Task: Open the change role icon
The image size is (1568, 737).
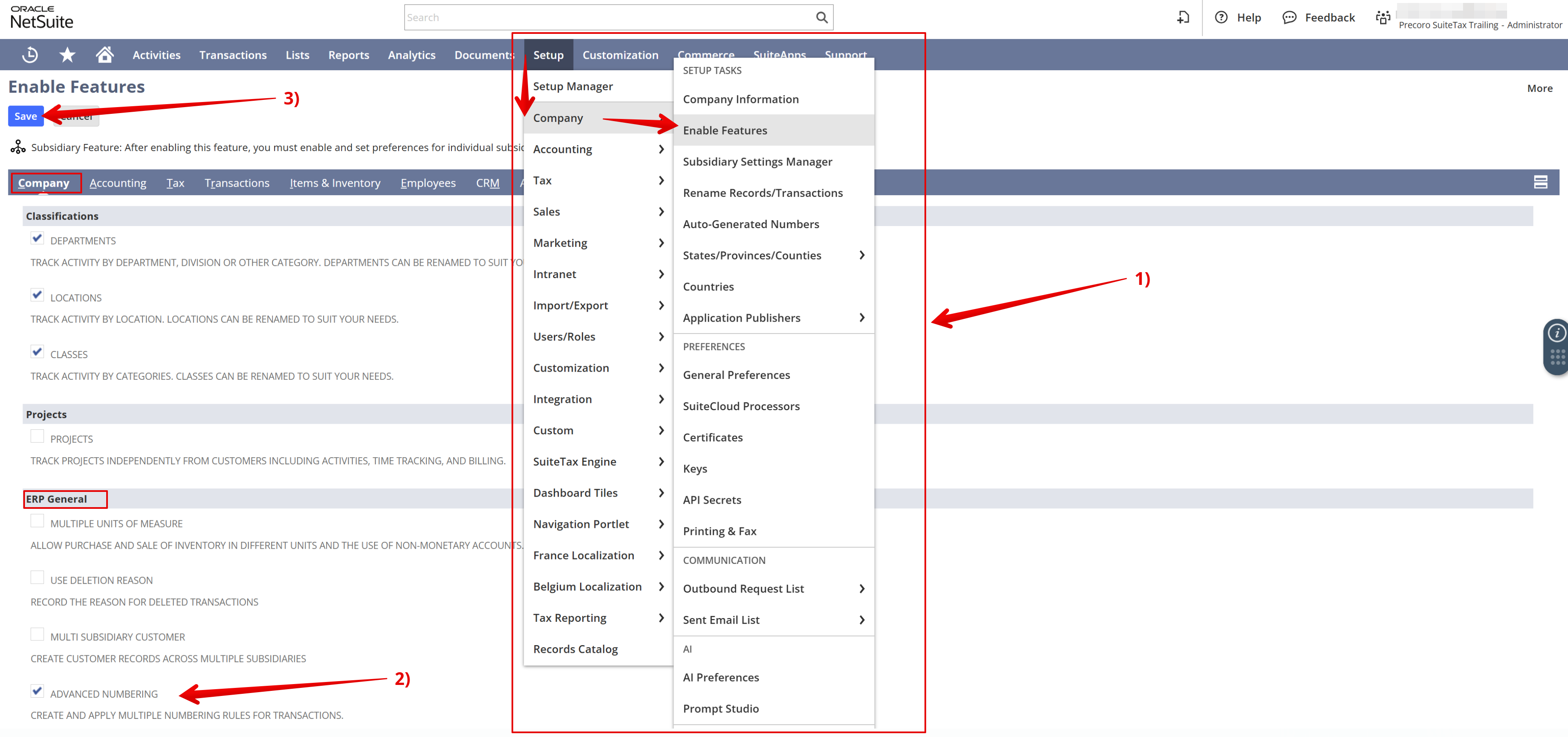Action: click(1383, 18)
